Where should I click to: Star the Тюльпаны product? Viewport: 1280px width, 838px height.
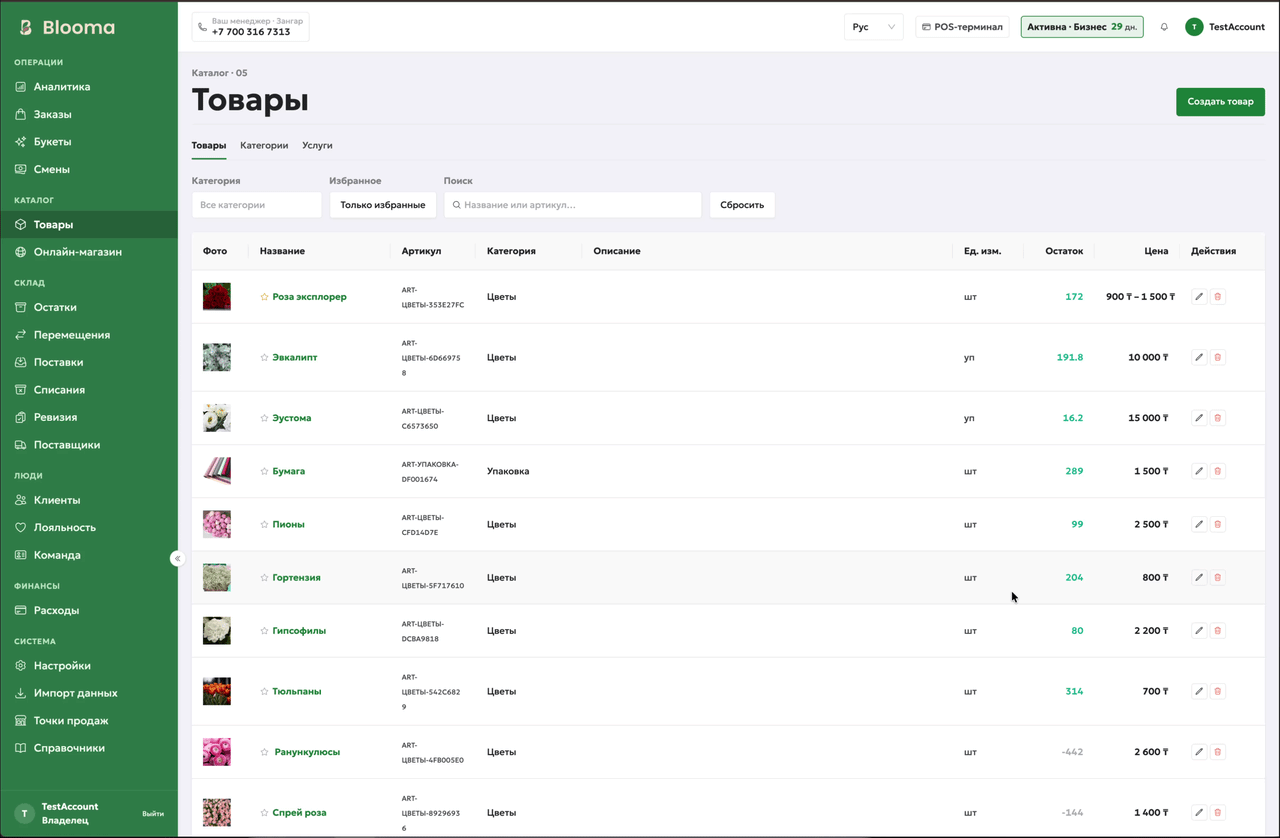[x=264, y=691]
